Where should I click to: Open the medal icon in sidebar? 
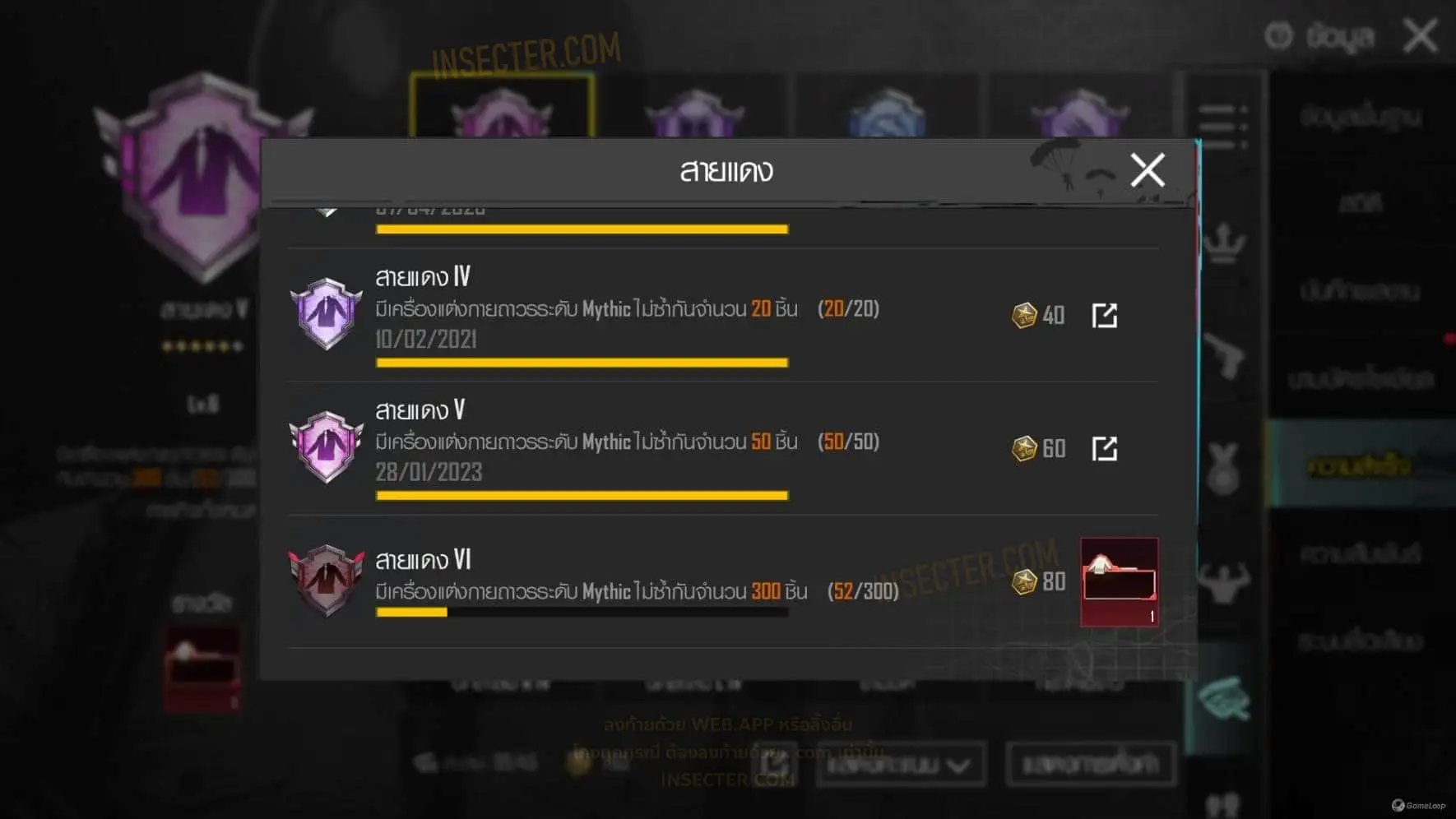(x=1223, y=469)
